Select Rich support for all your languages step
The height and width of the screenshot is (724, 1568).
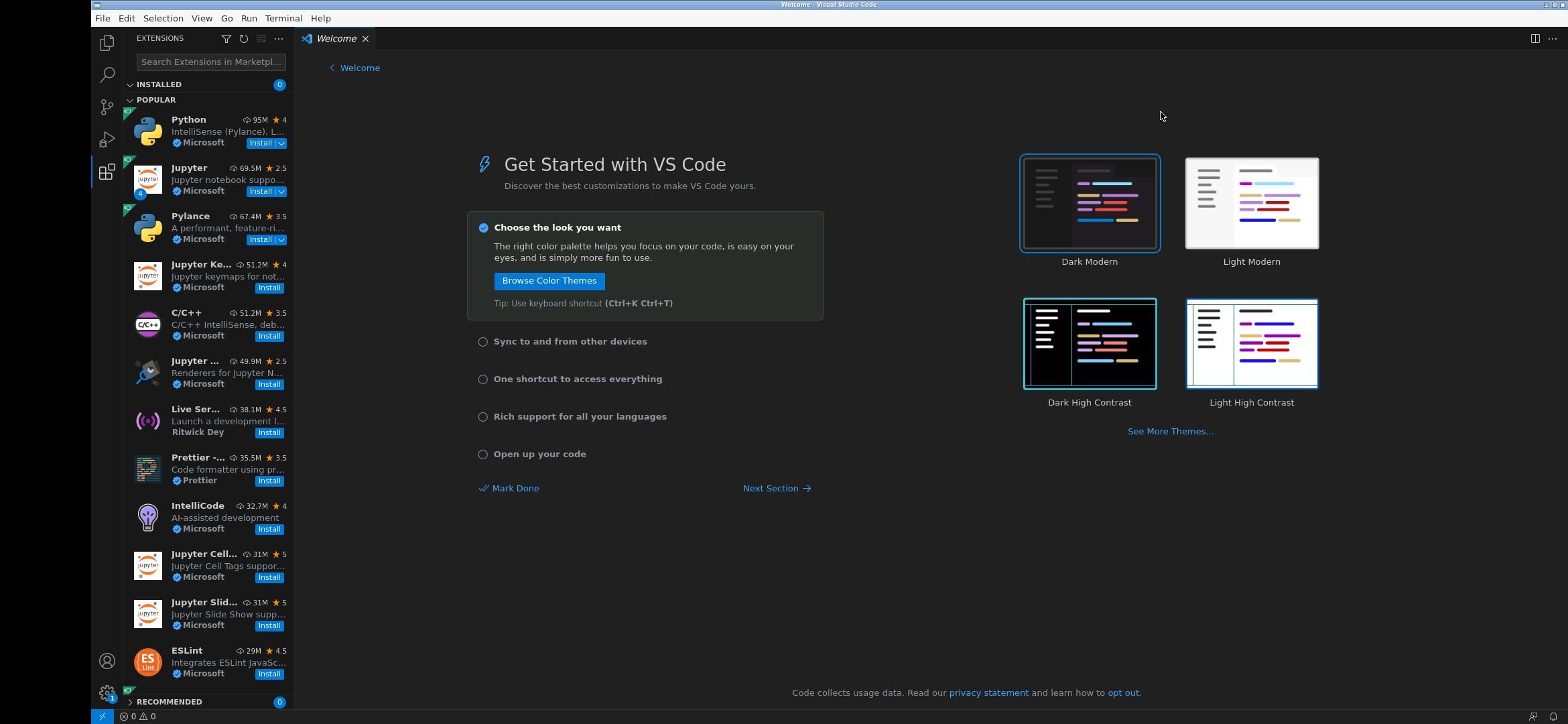(580, 417)
